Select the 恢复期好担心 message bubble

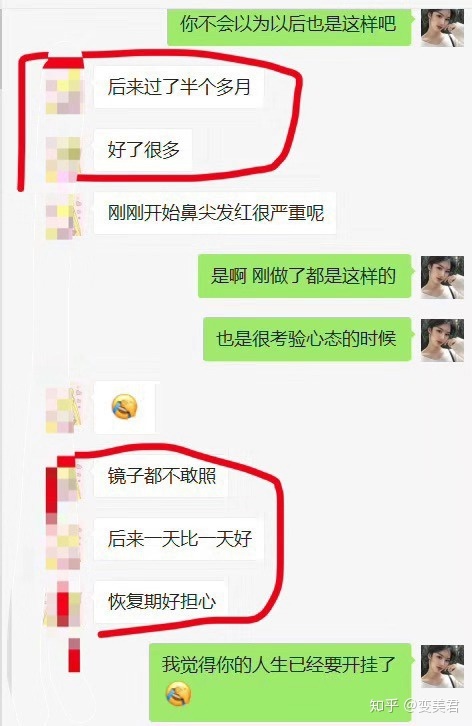click(161, 601)
